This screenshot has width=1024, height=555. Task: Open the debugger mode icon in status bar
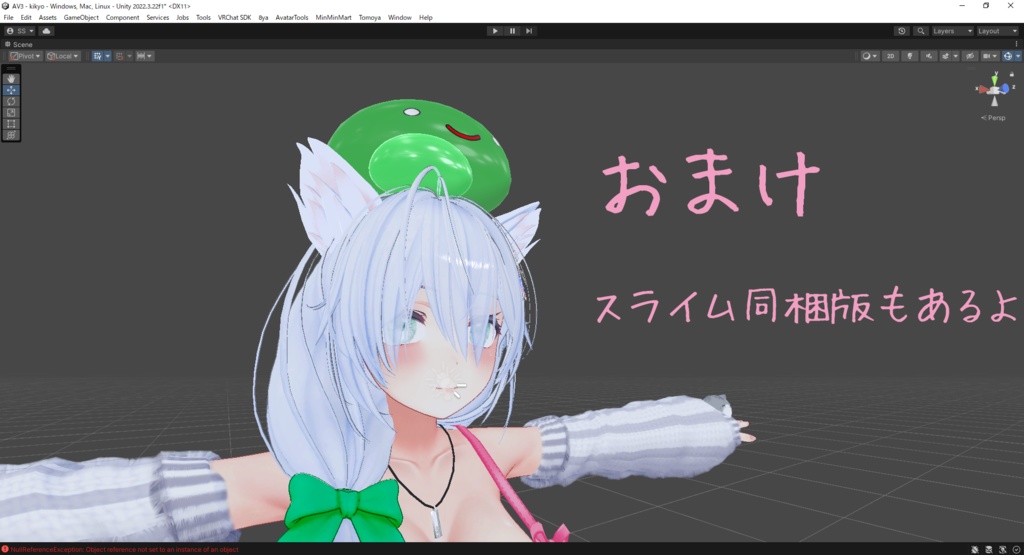974,550
